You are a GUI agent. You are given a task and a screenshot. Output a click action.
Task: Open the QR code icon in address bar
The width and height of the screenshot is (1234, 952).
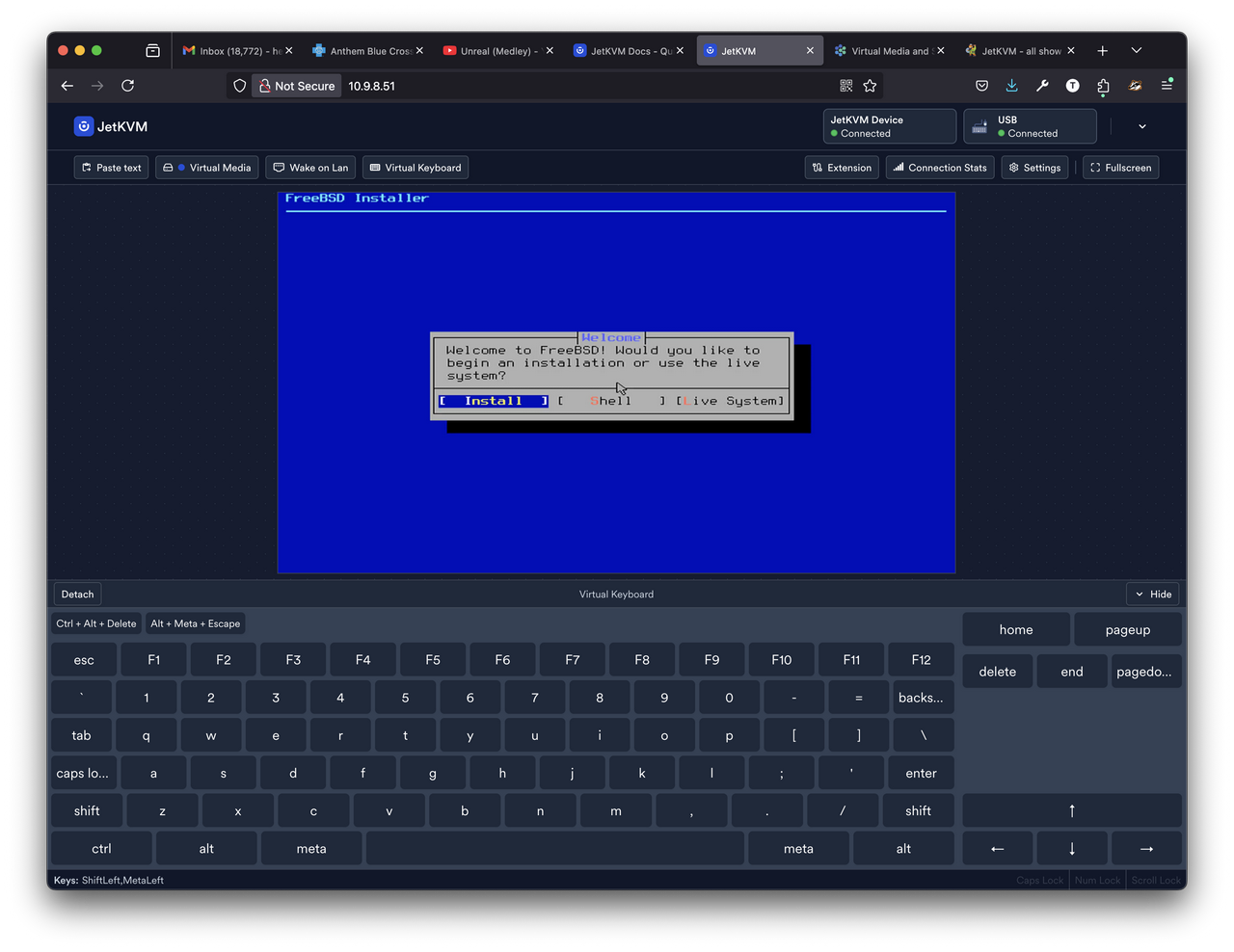tap(846, 86)
